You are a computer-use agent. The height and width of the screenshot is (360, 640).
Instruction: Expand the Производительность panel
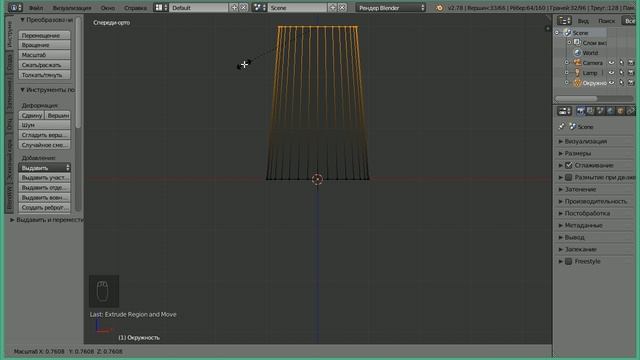click(596, 201)
